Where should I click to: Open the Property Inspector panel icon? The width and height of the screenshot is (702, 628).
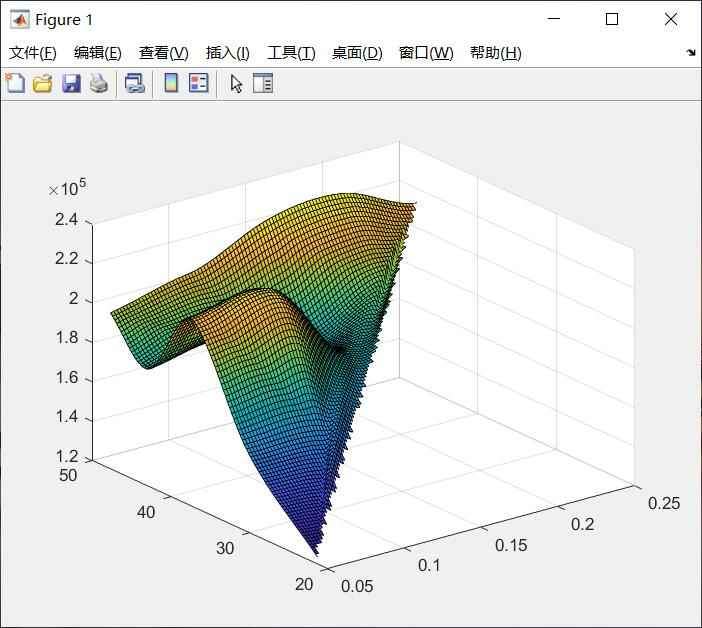tap(263, 84)
